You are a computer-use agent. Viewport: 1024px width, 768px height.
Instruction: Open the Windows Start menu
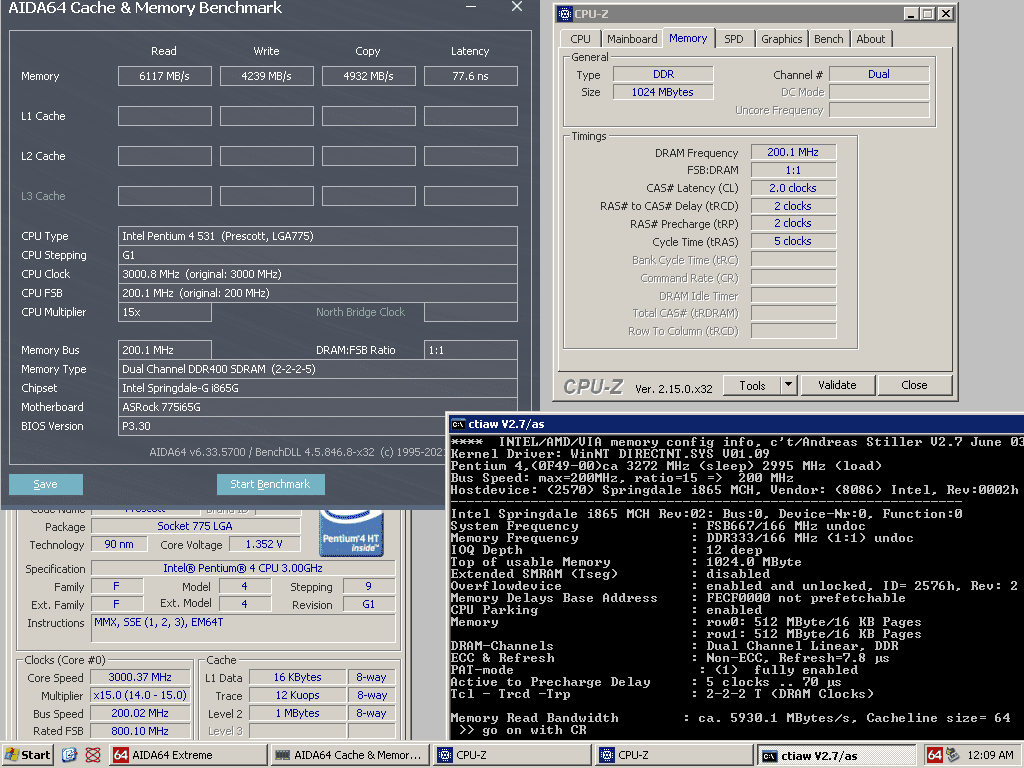coord(28,755)
